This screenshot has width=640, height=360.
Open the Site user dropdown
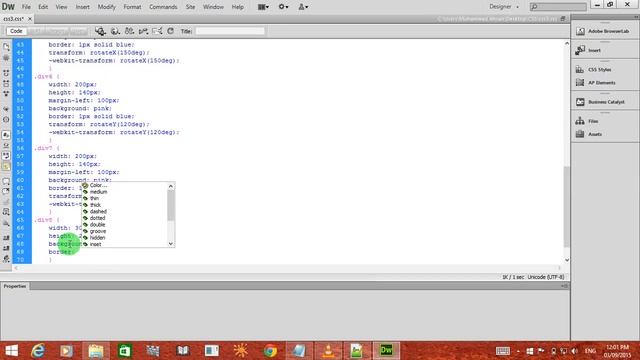click(303, 7)
